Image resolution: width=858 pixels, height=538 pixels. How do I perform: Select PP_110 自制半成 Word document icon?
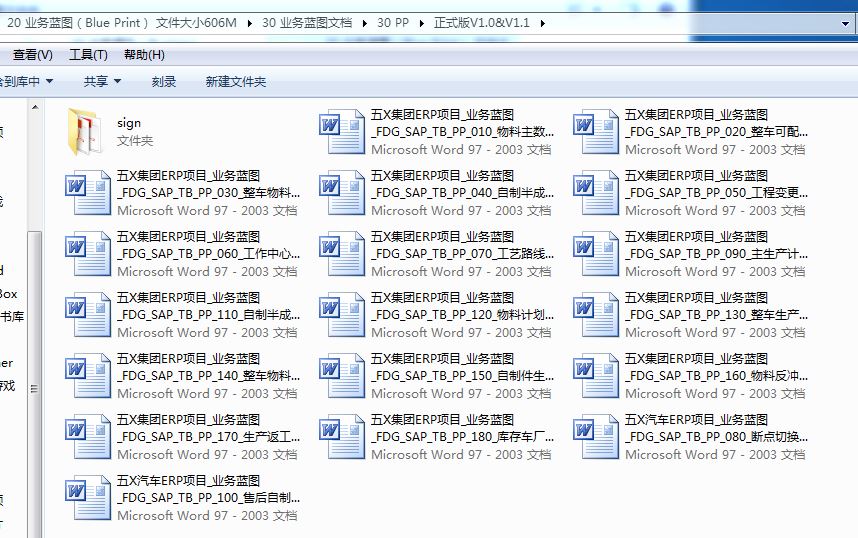click(88, 315)
